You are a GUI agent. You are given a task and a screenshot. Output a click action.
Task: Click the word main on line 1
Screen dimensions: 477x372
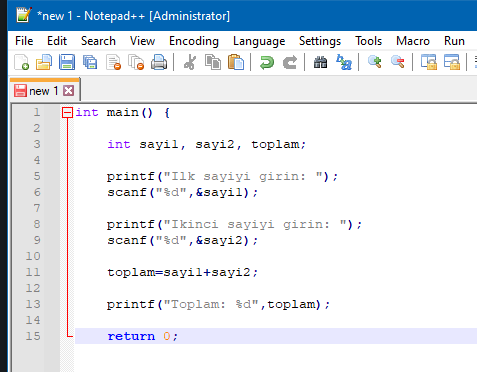coord(123,113)
